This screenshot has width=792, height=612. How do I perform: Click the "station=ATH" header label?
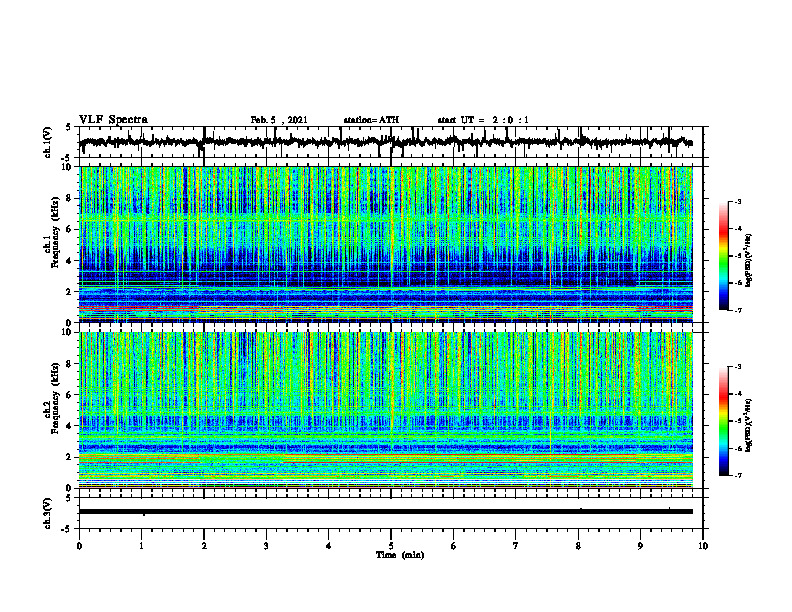pos(371,120)
